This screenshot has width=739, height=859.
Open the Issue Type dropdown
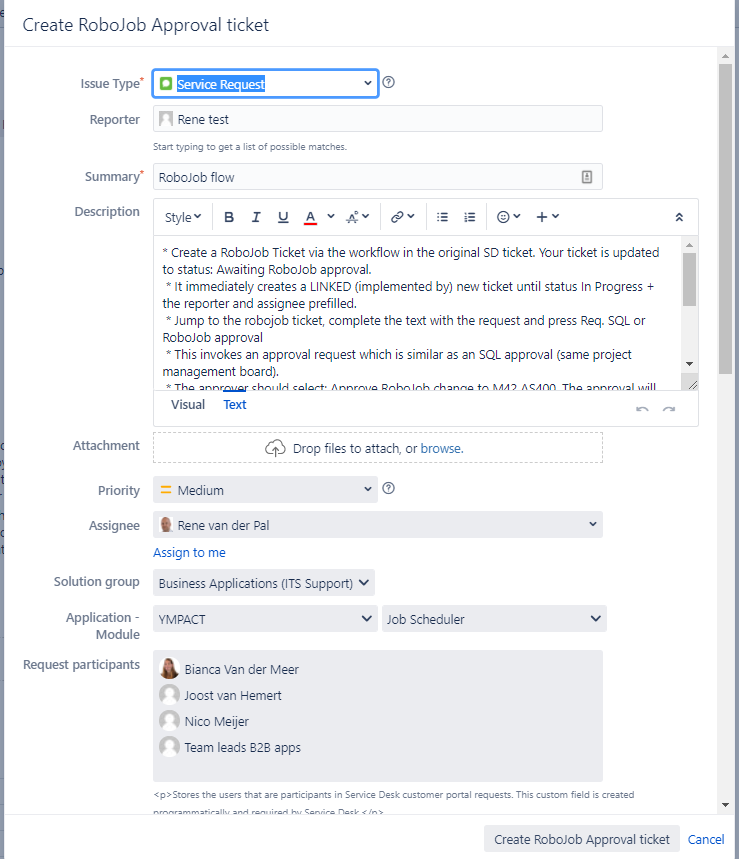click(x=266, y=84)
